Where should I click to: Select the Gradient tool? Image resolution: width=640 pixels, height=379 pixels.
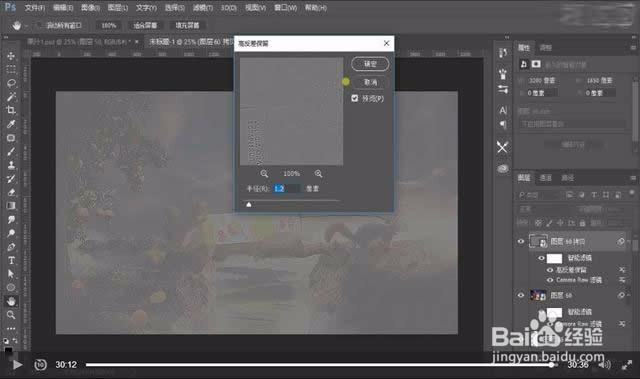pos(11,206)
